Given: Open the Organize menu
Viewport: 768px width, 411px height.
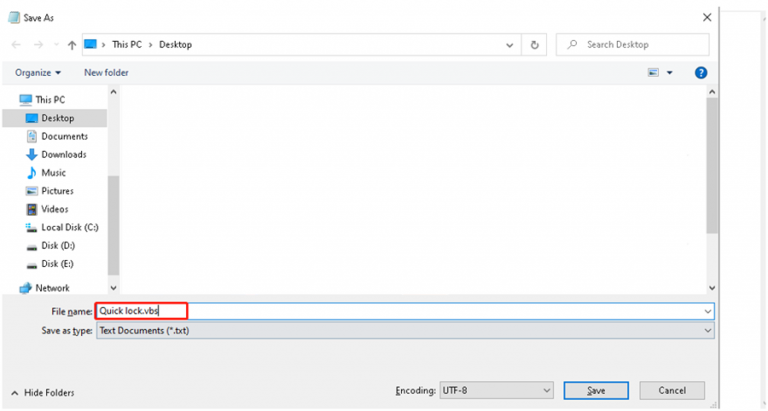Looking at the screenshot, I should tap(38, 73).
